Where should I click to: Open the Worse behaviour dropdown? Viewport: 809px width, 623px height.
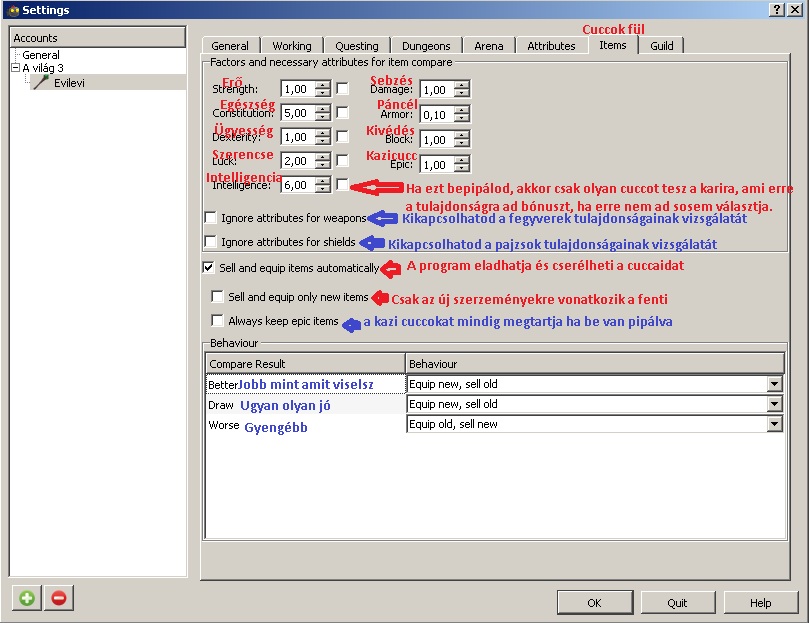(x=773, y=424)
